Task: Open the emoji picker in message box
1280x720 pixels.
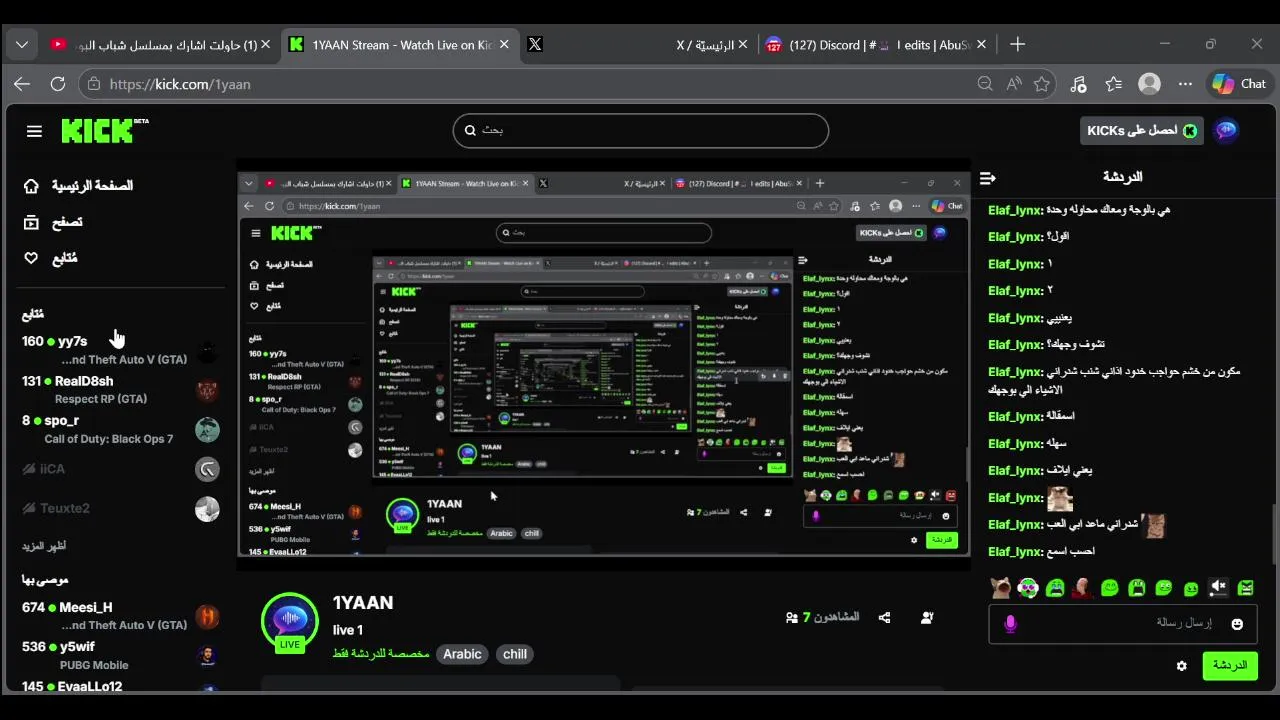Action: [x=1237, y=624]
